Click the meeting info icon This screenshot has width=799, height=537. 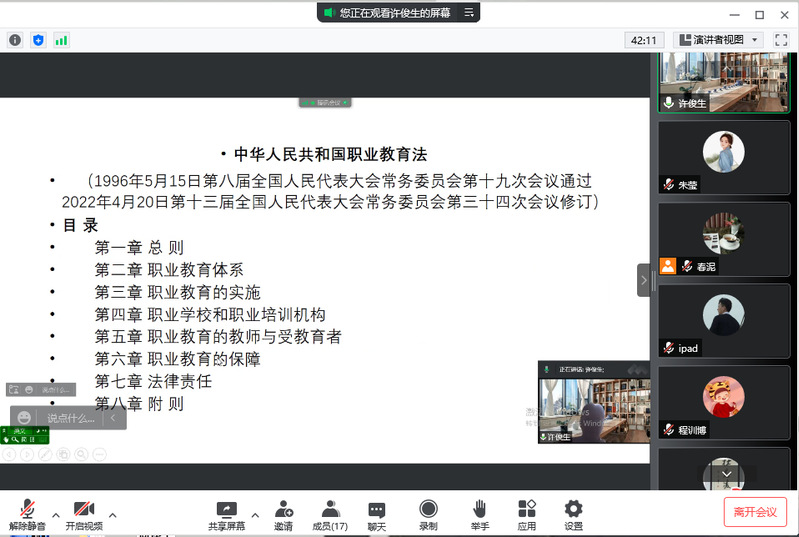[15, 40]
